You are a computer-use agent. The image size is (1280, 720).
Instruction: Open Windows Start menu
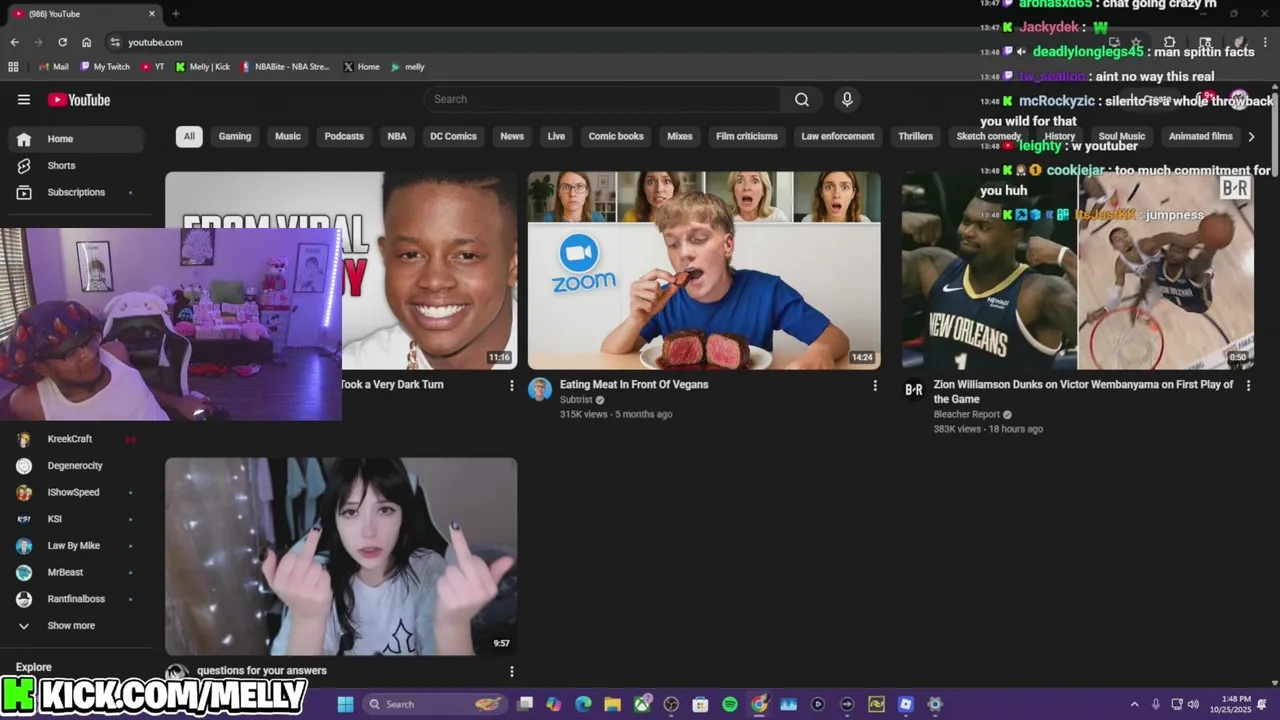click(x=345, y=704)
